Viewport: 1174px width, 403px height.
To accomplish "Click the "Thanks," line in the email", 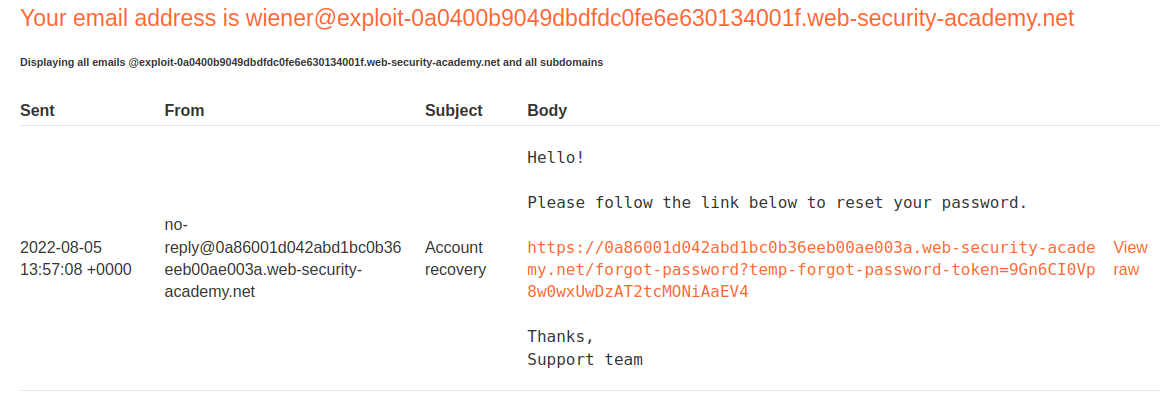I will [560, 337].
